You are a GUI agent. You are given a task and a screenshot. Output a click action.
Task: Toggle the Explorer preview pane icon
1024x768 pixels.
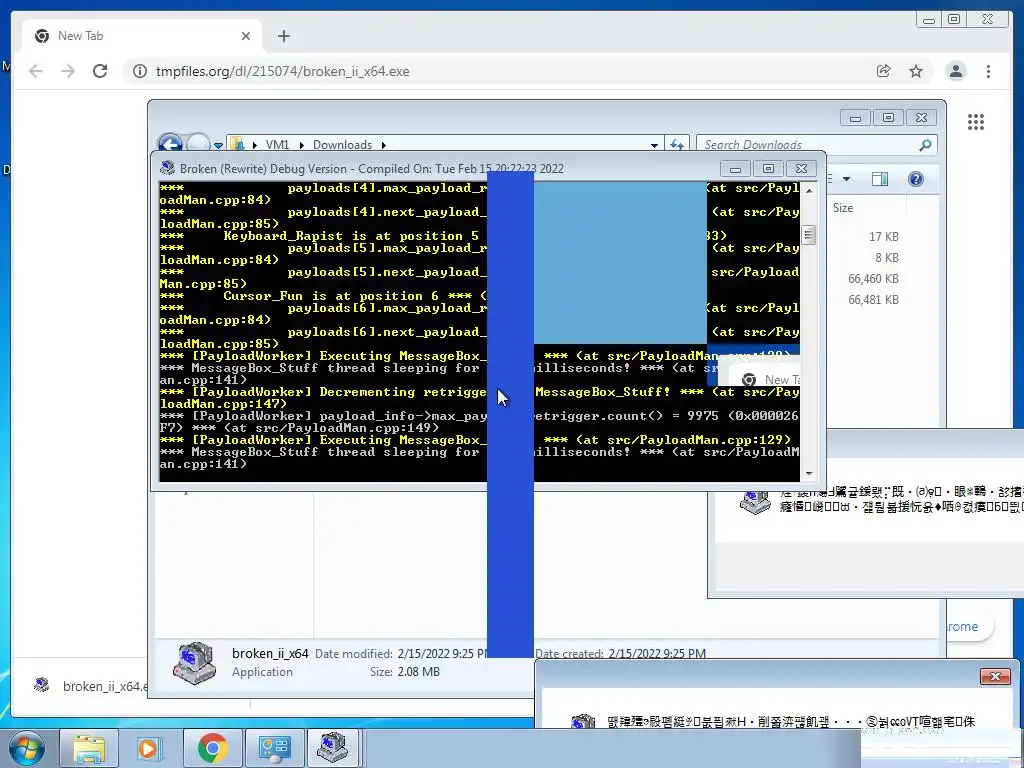pyautogui.click(x=880, y=179)
